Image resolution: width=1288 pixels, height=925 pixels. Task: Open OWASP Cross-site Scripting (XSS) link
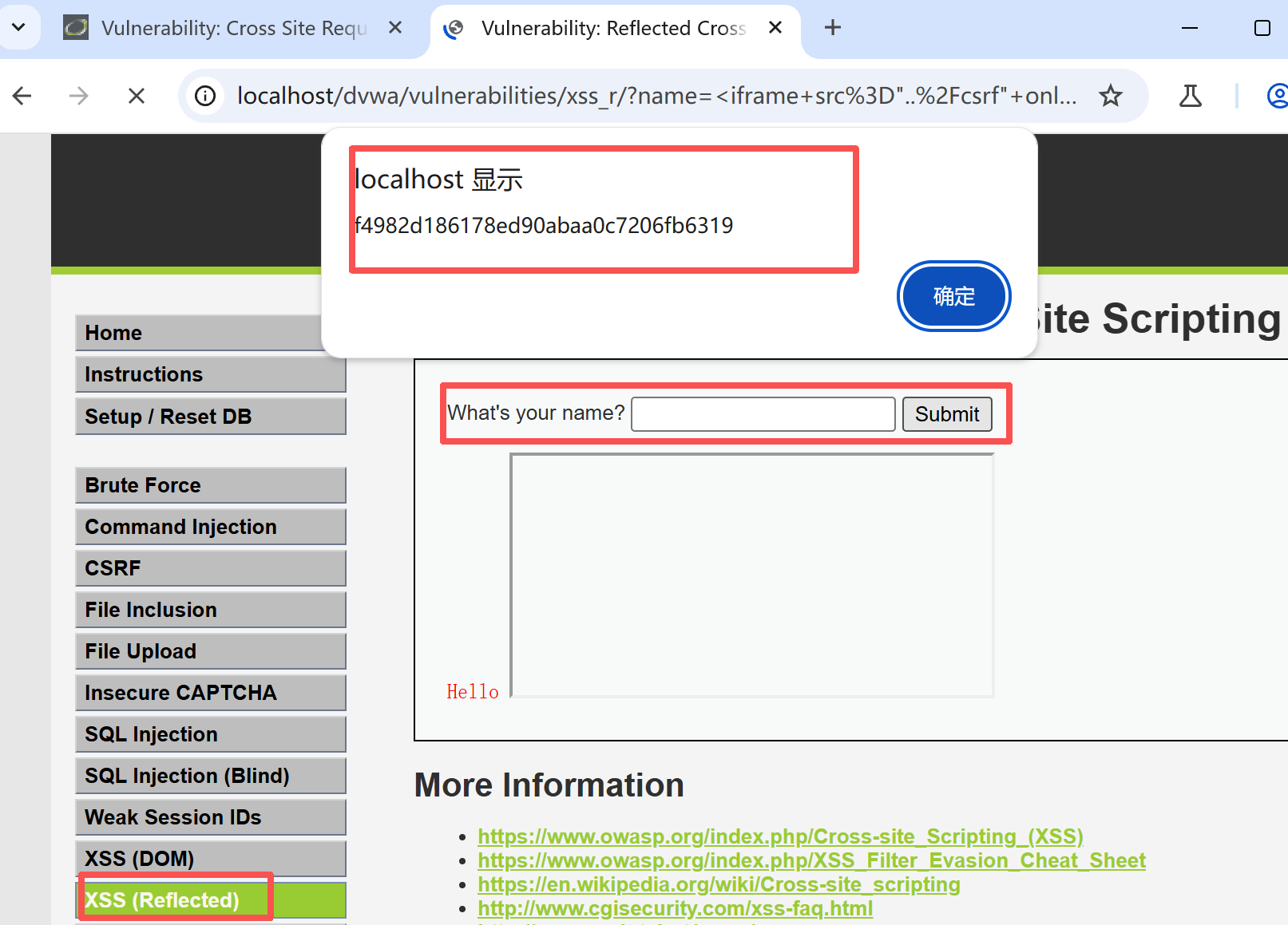[x=780, y=836]
